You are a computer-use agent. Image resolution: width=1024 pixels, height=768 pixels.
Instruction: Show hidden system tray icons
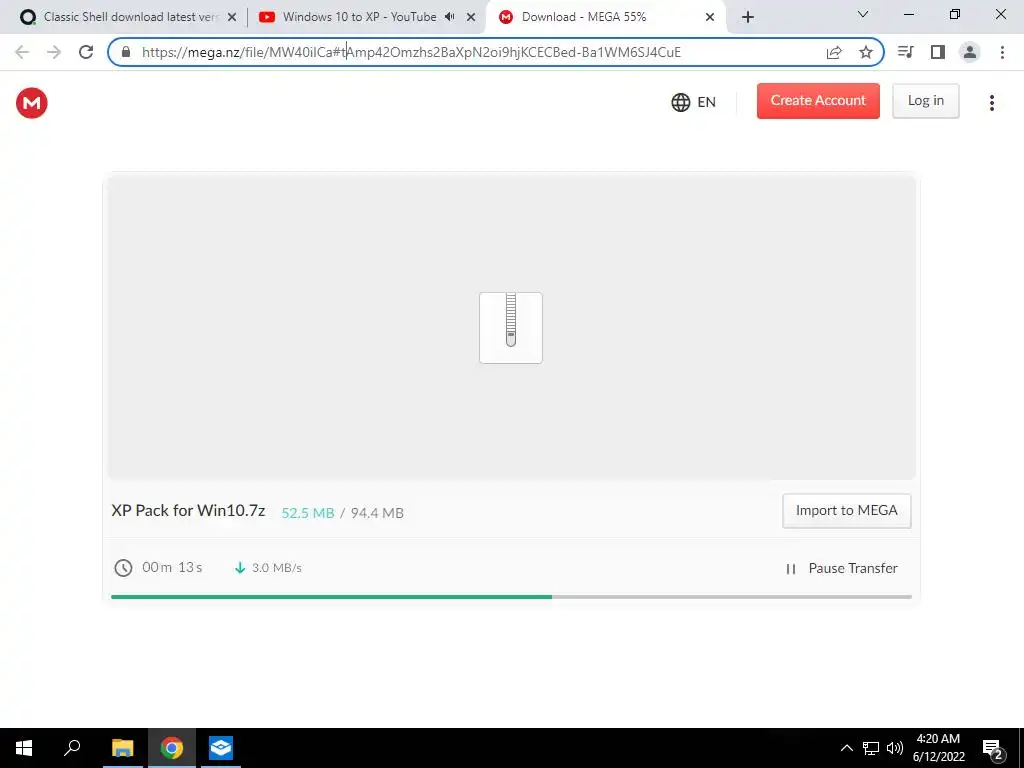[846, 748]
